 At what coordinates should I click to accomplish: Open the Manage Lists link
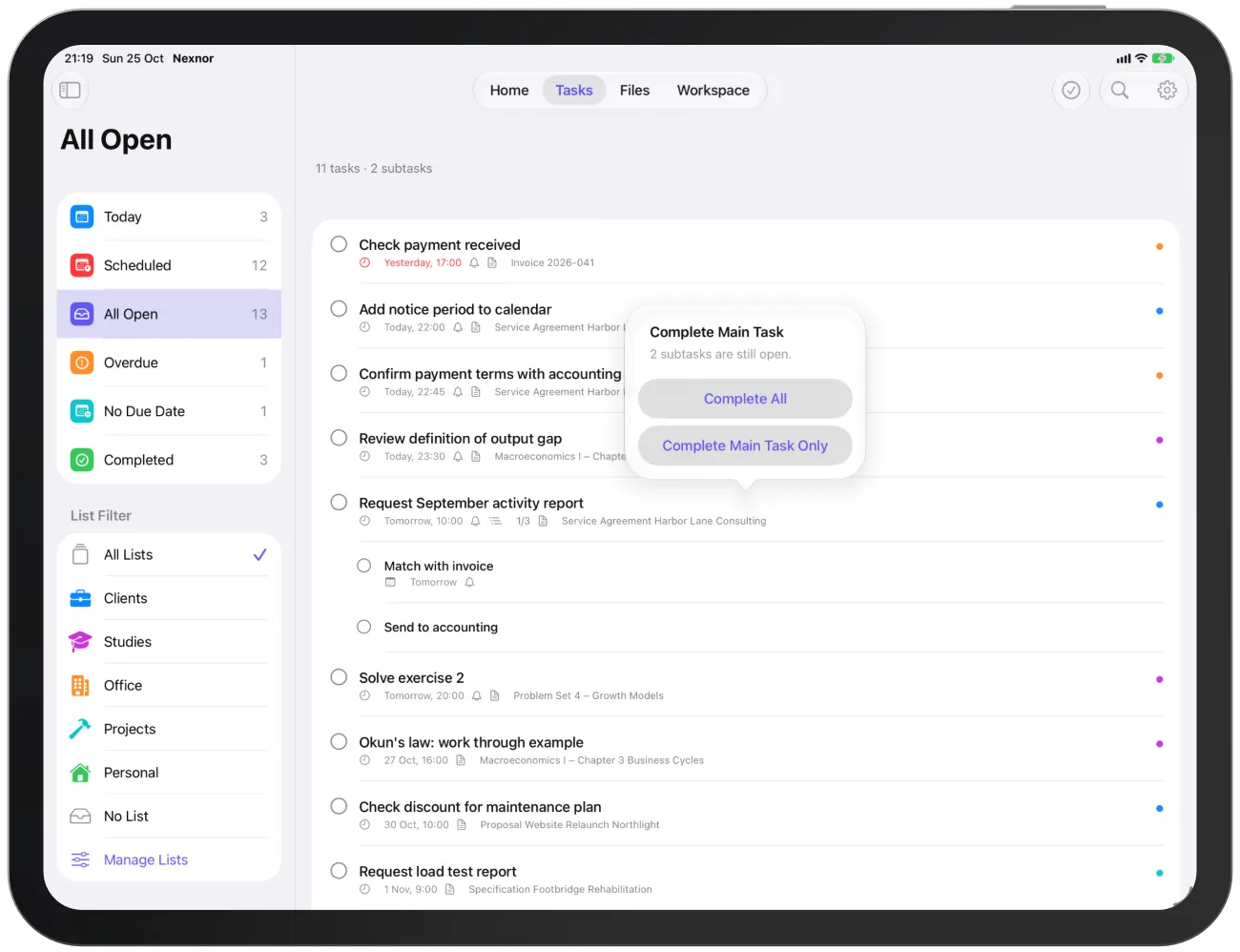coord(146,859)
